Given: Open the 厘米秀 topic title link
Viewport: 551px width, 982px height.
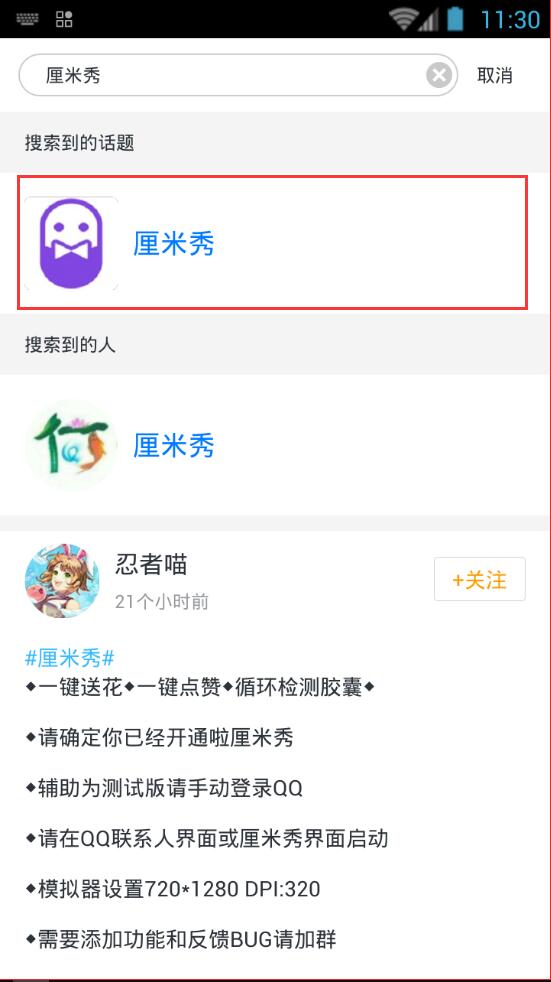Looking at the screenshot, I should [x=173, y=244].
